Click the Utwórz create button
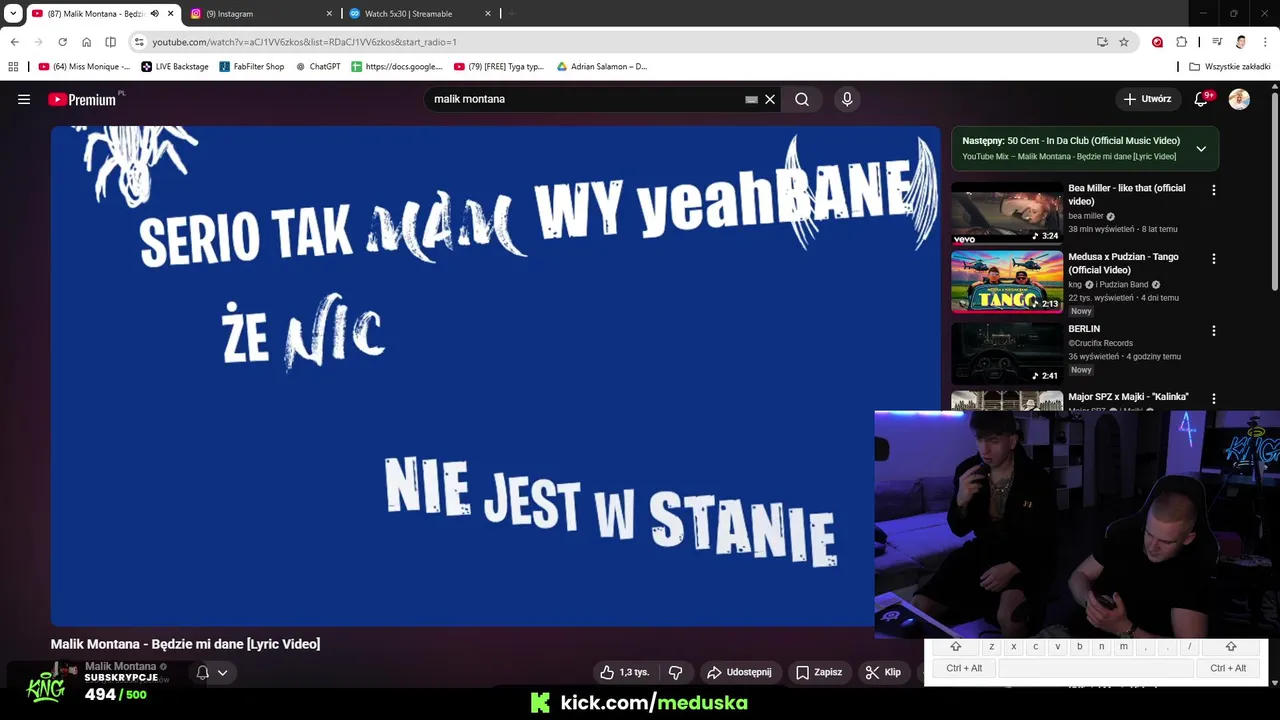The height and width of the screenshot is (720, 1280). click(x=1147, y=99)
